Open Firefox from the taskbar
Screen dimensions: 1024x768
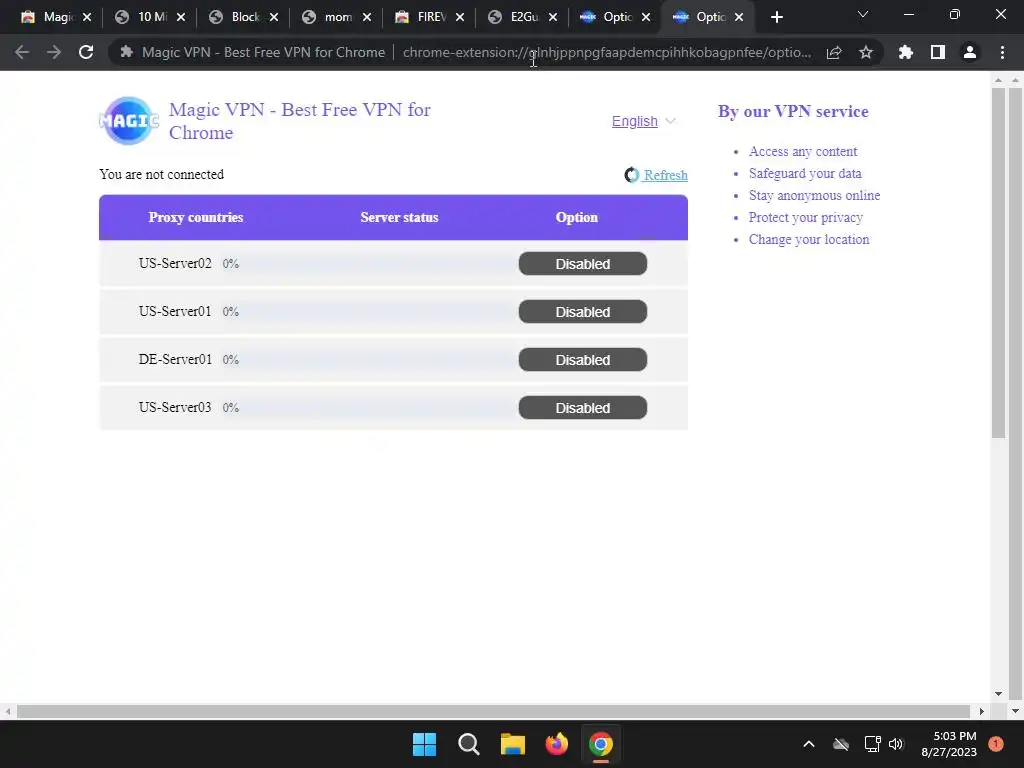pos(556,744)
